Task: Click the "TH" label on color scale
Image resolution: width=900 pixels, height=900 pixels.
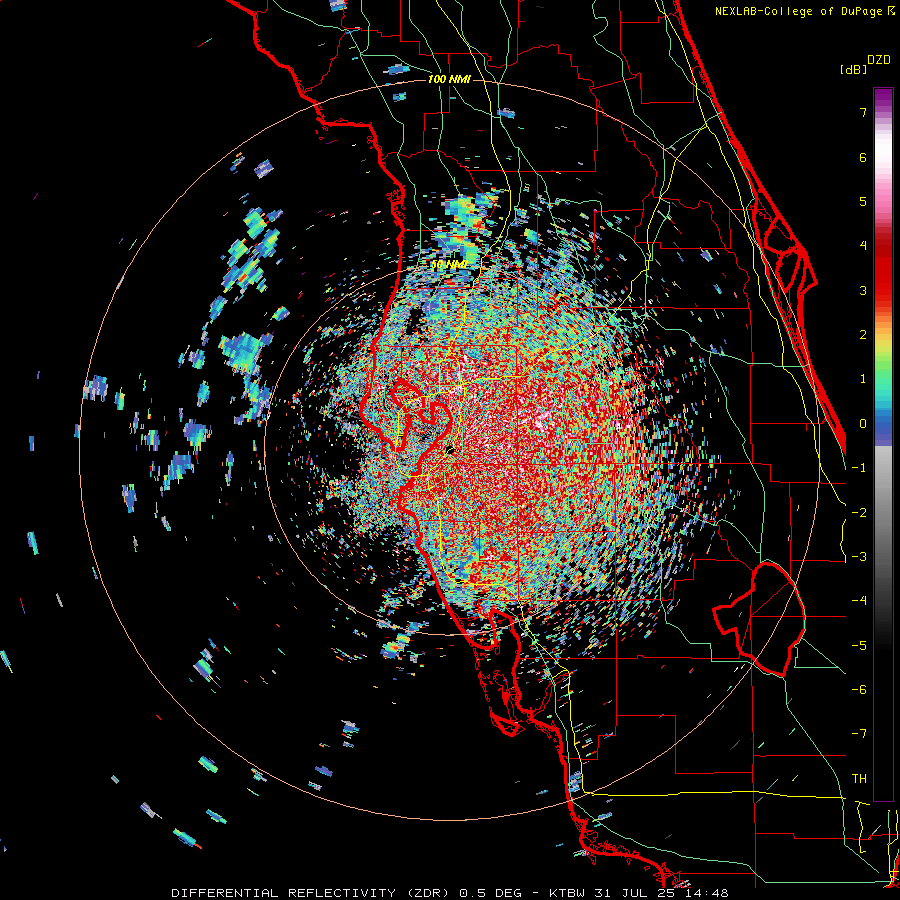Action: pyautogui.click(x=859, y=779)
